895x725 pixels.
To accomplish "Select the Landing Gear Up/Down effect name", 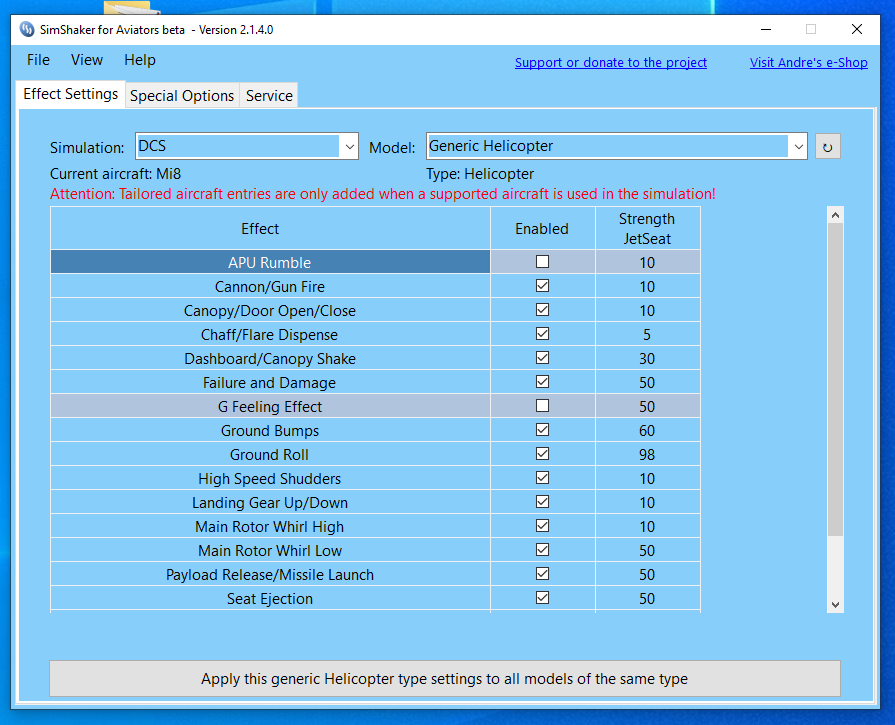I will click(270, 502).
